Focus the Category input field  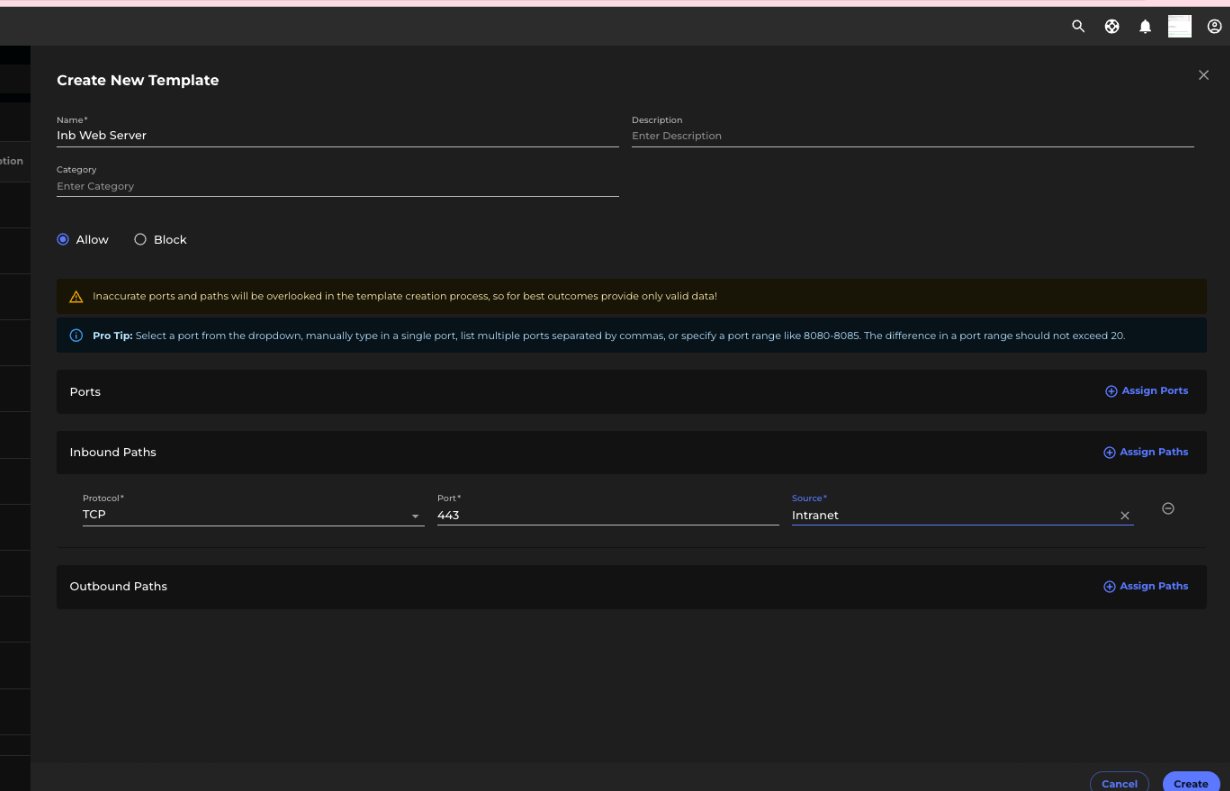click(x=337, y=186)
